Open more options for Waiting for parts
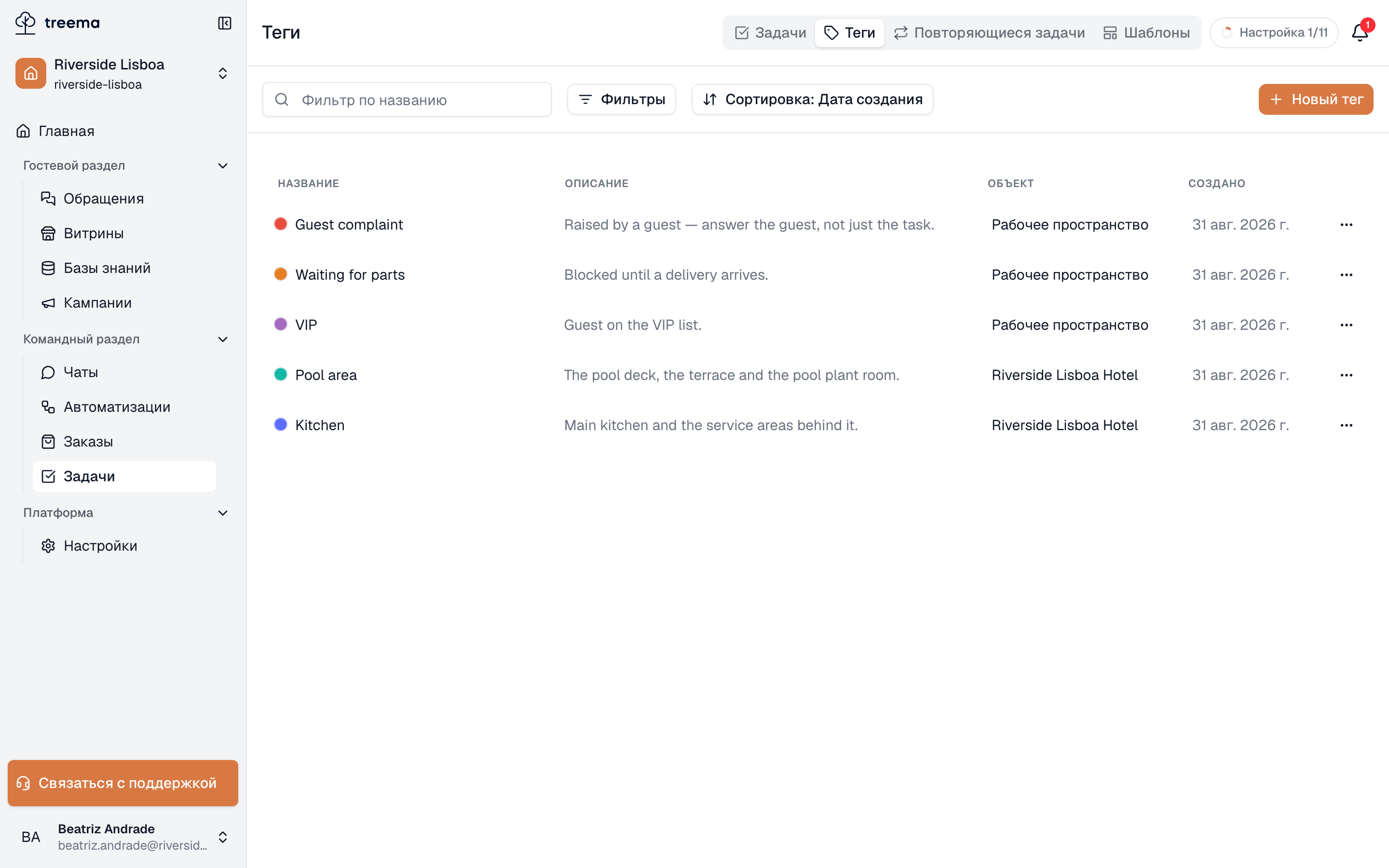 pyautogui.click(x=1347, y=275)
